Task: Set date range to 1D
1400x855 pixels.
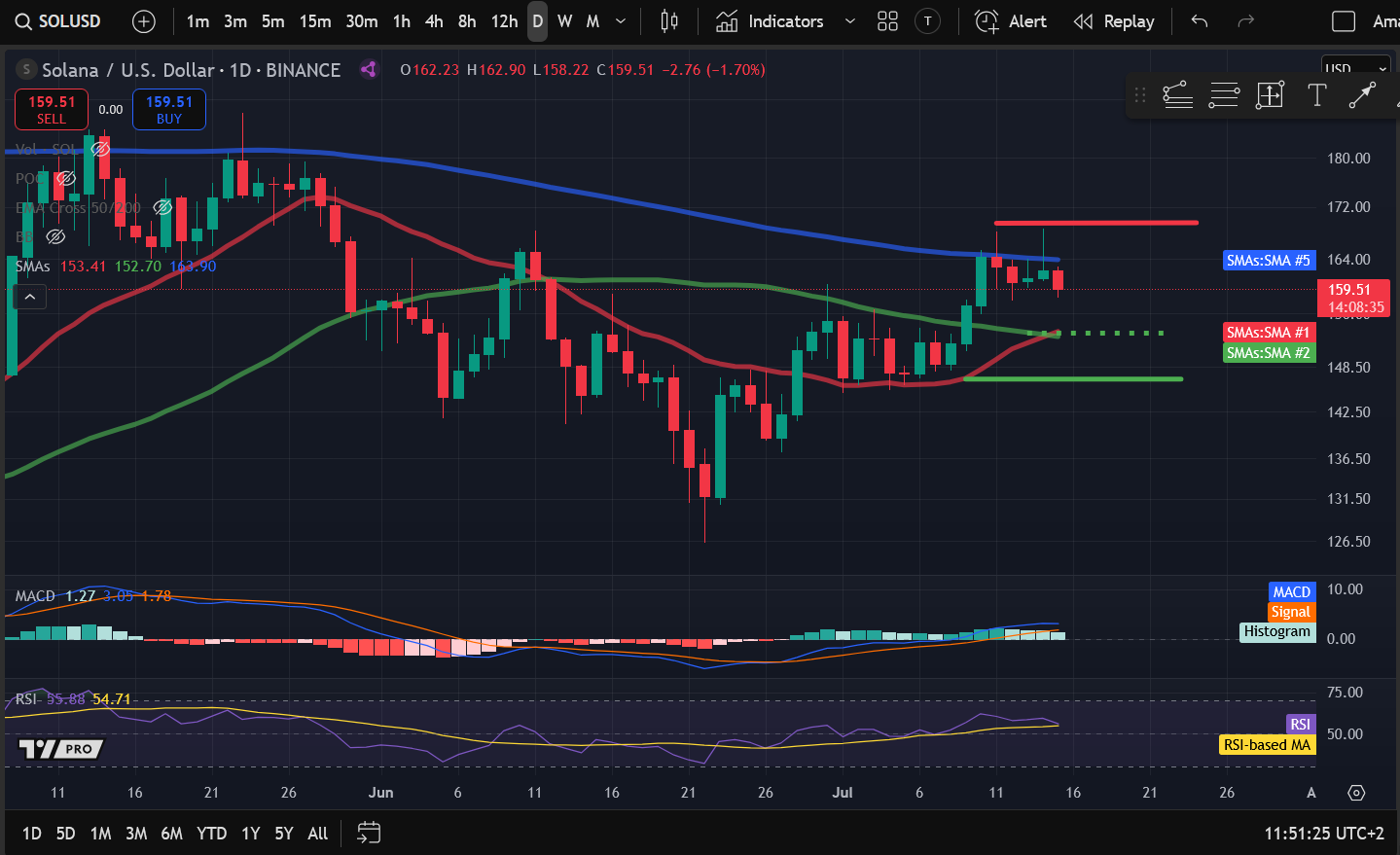Action: point(32,834)
